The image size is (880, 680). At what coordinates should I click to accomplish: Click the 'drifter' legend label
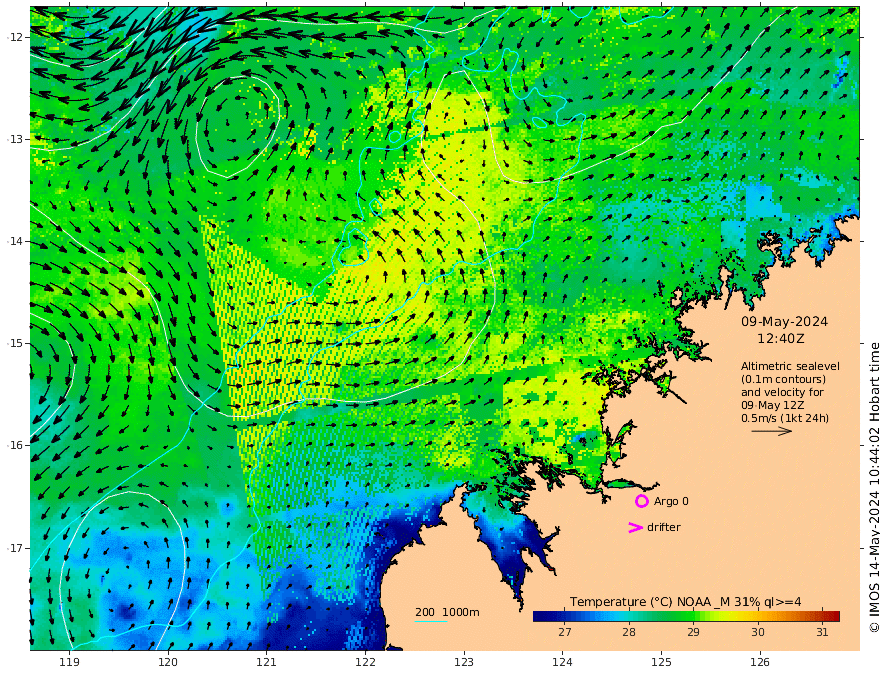tap(664, 527)
